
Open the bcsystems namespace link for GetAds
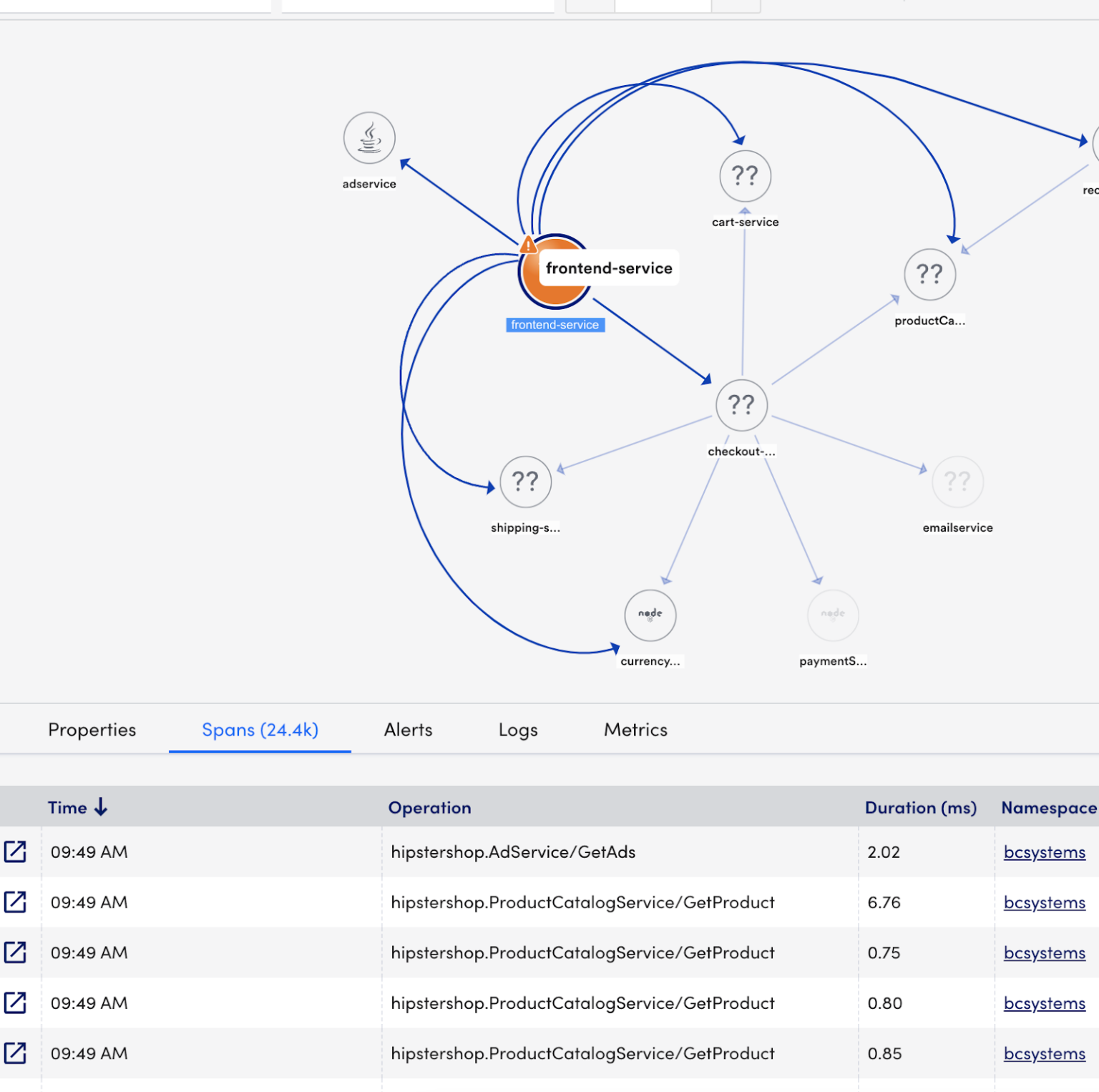[x=1044, y=852]
